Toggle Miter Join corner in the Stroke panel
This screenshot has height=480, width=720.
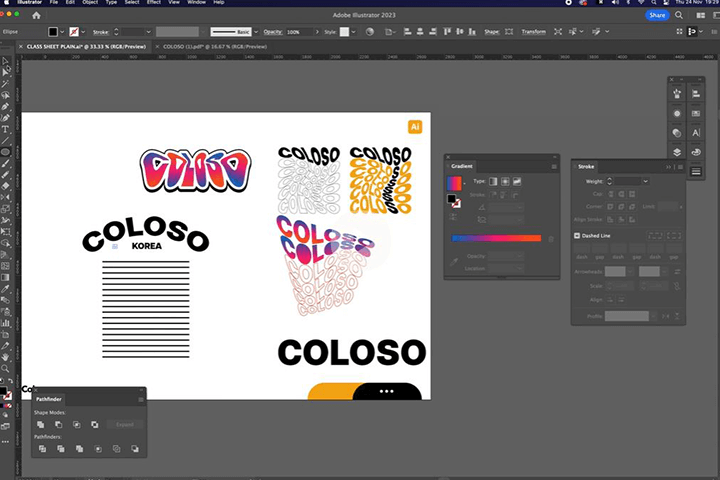pos(610,207)
